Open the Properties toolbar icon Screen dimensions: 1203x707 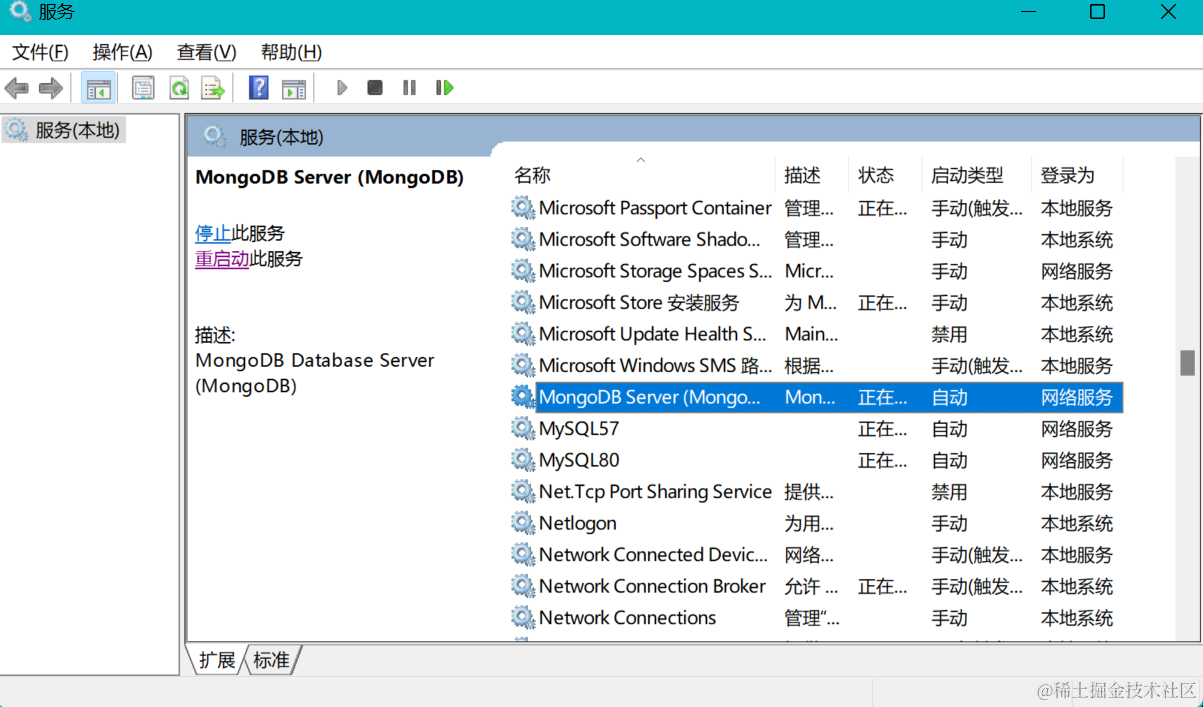click(x=143, y=88)
